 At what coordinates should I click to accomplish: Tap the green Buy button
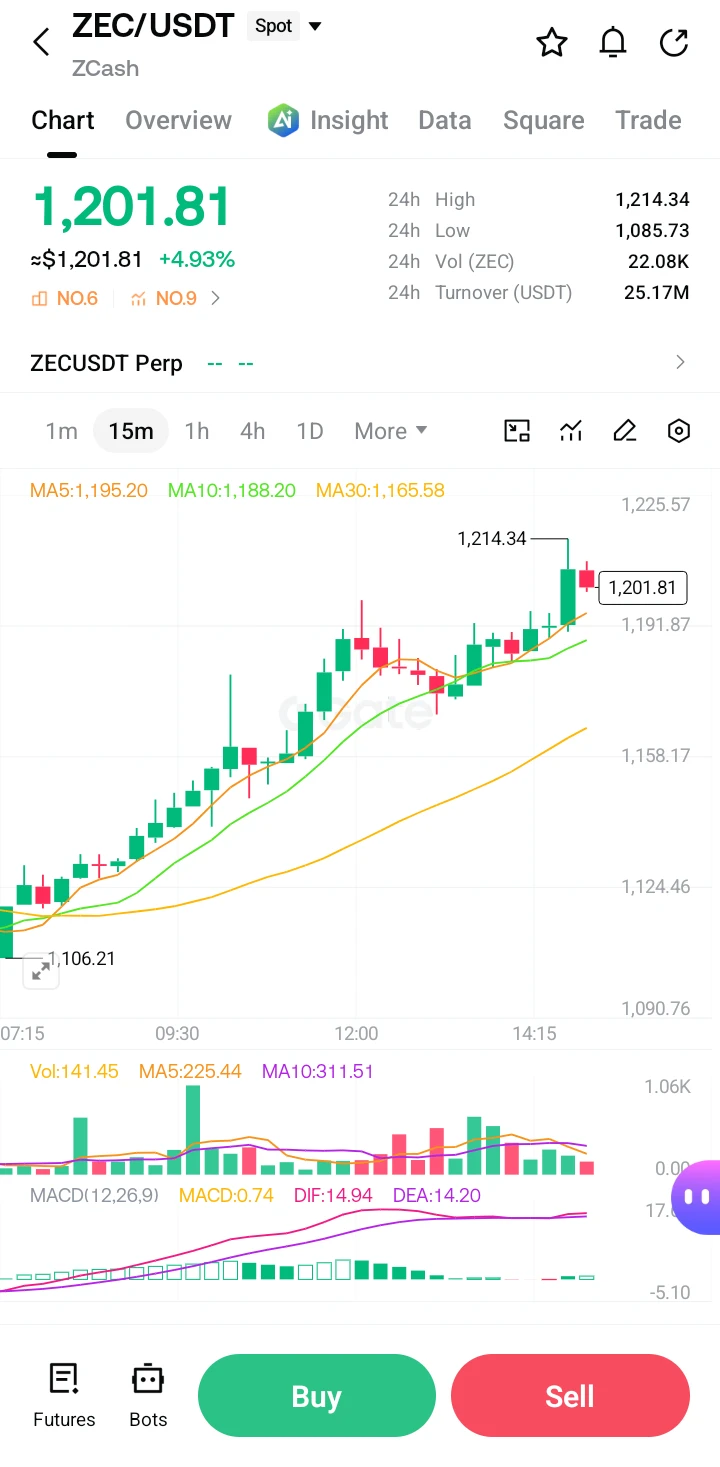coord(317,1395)
